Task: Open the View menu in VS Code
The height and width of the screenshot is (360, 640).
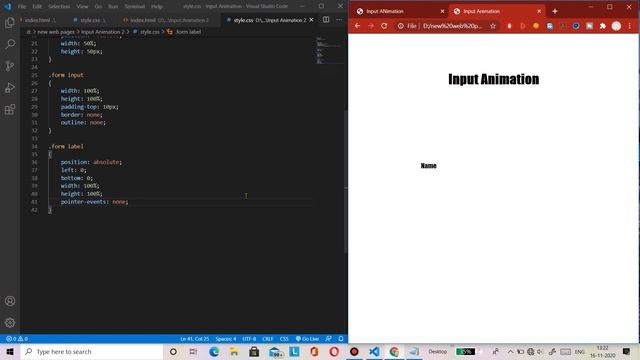Action: (82, 7)
